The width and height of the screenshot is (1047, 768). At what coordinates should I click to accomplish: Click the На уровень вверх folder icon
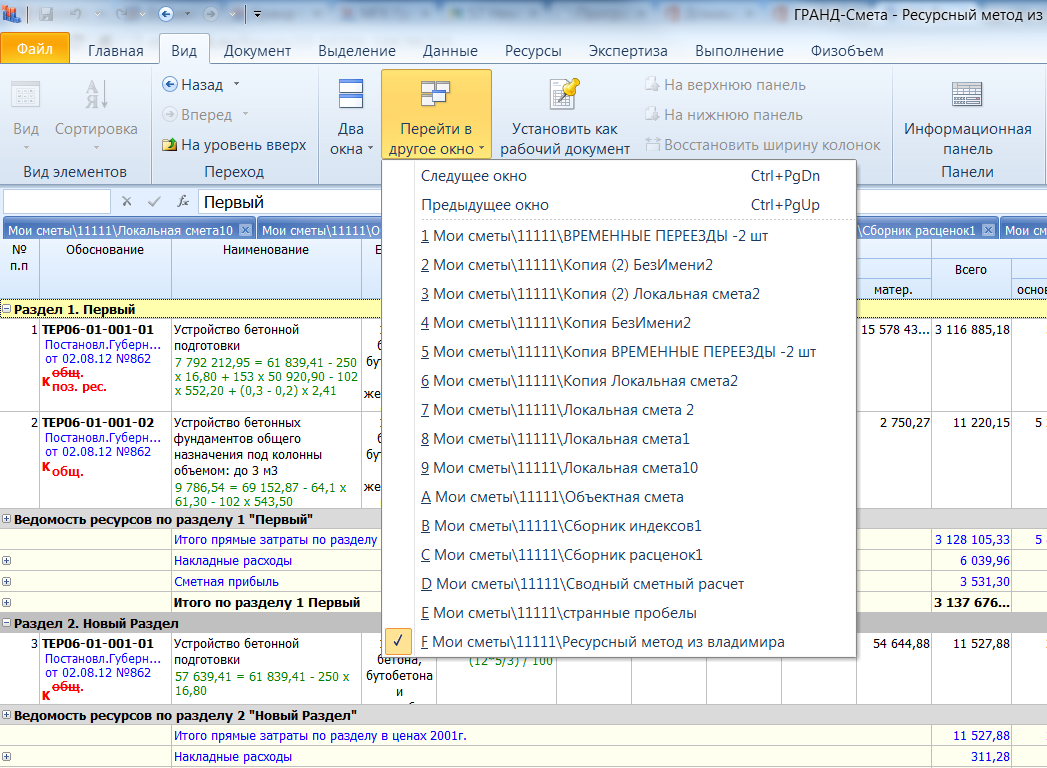[170, 145]
